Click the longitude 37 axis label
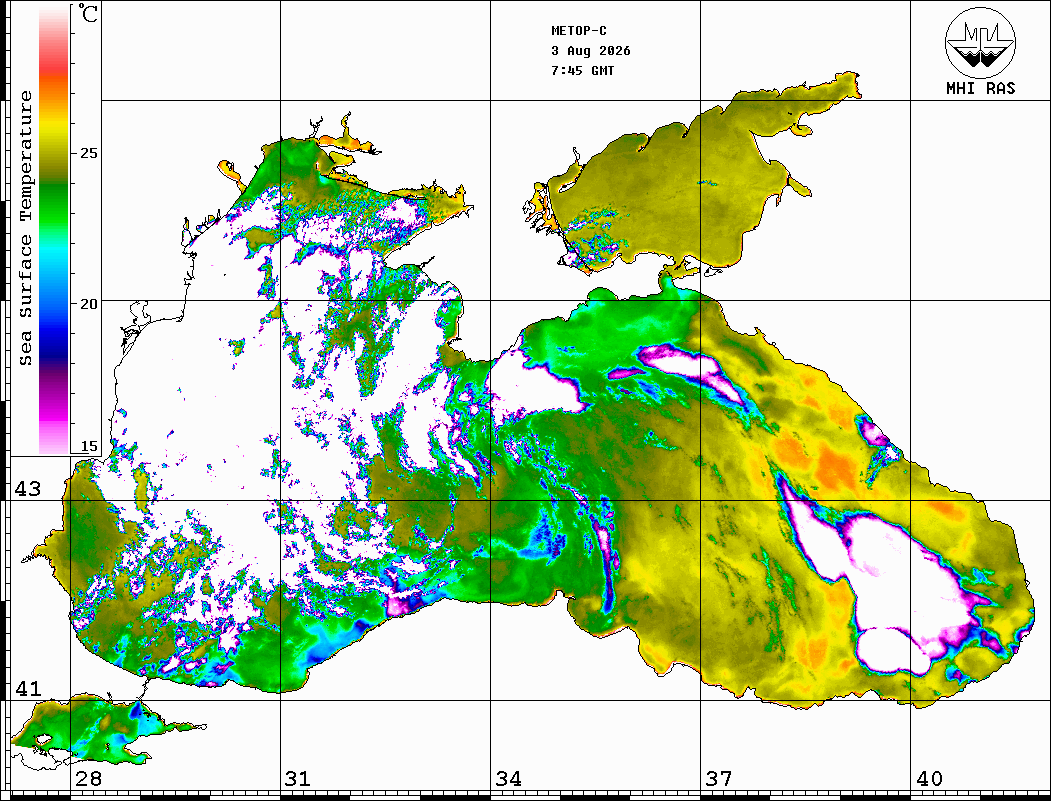Viewport: 1051px width, 801px height. [719, 778]
